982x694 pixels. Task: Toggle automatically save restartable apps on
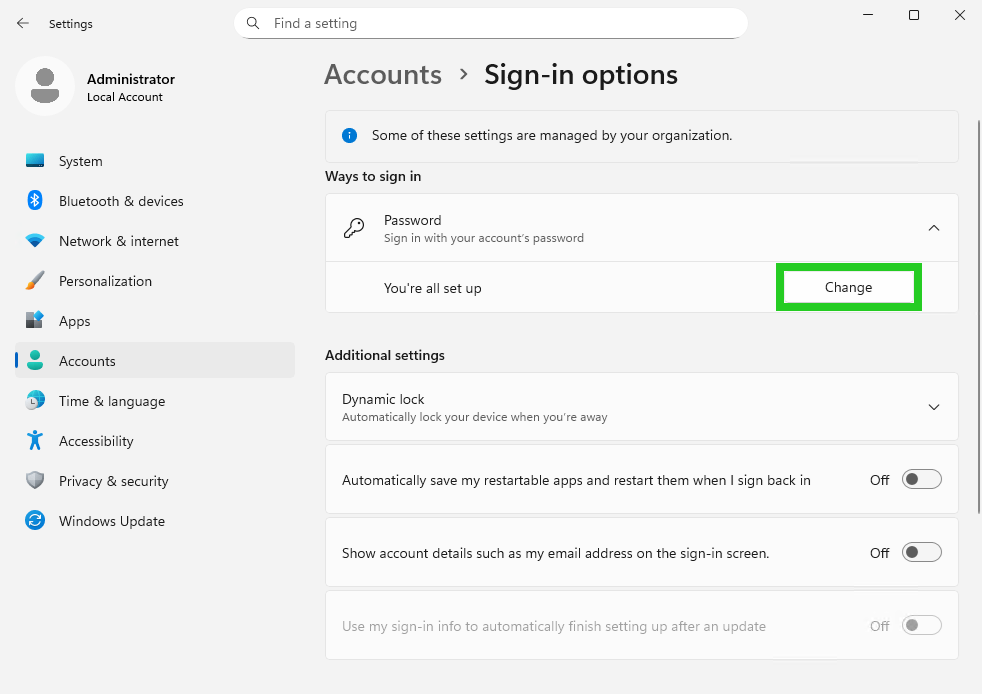pyautogui.click(x=921, y=479)
